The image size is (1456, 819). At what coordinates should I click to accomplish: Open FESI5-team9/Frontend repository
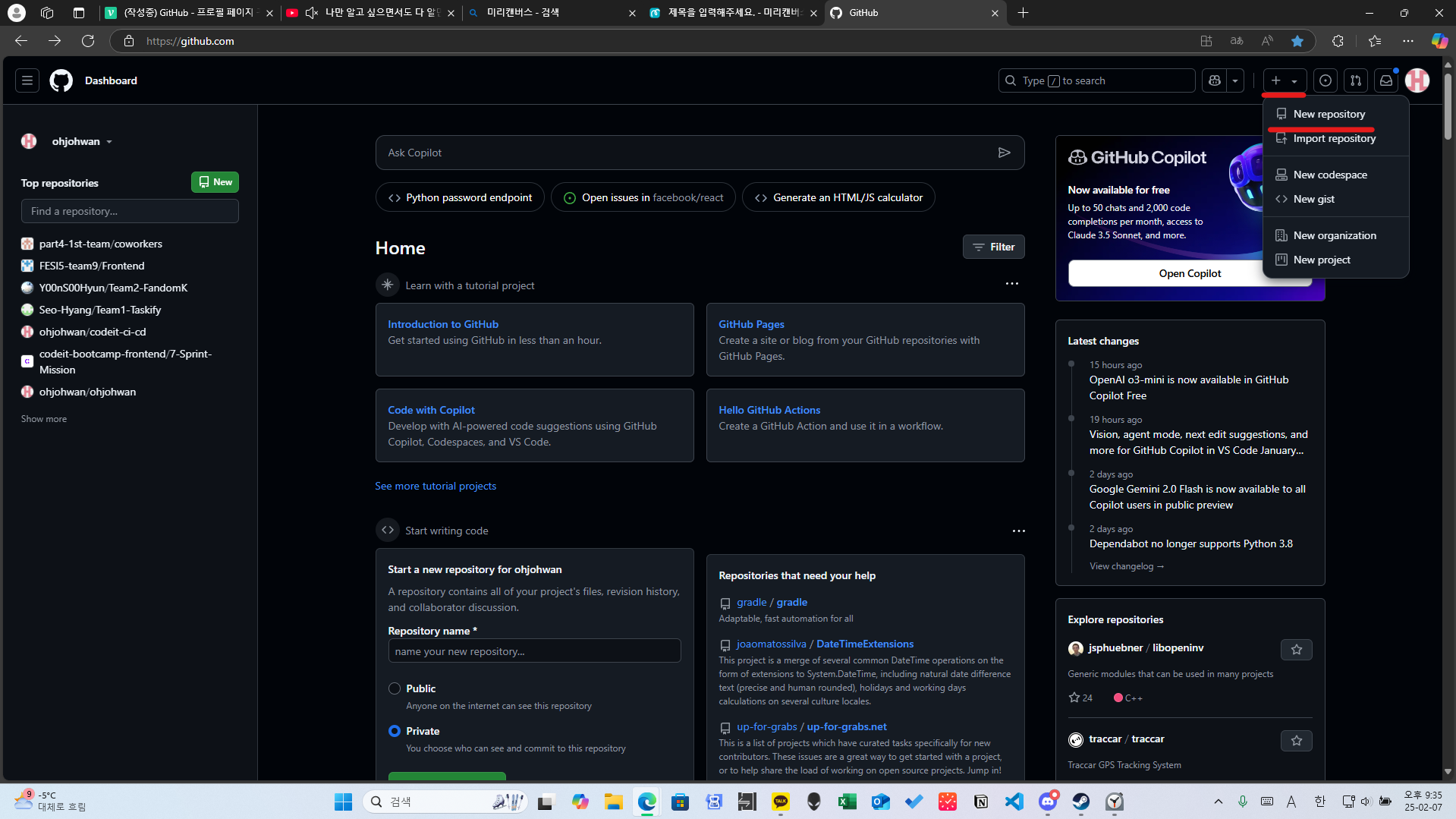coord(91,266)
